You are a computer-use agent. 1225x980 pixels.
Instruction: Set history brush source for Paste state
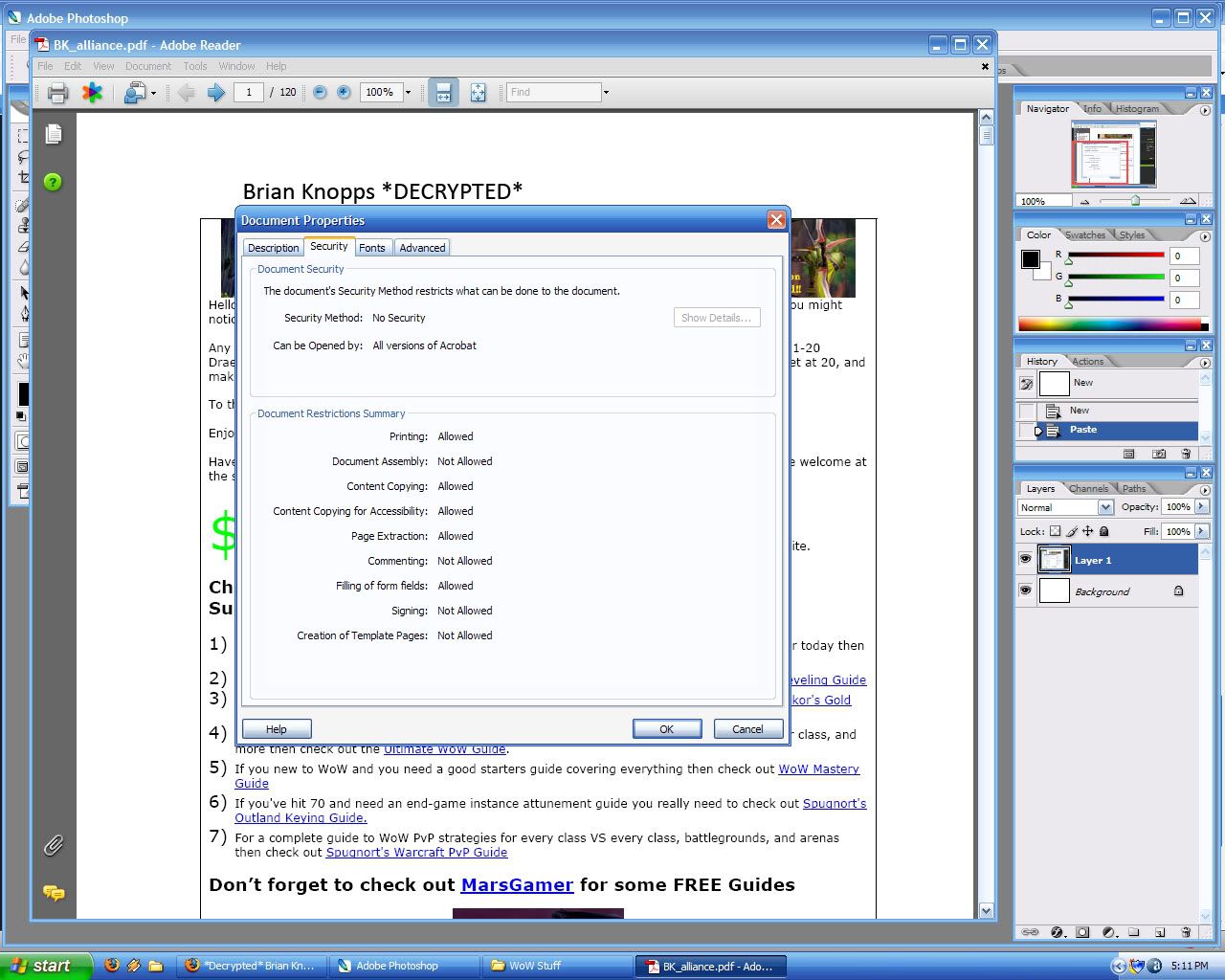[1027, 430]
